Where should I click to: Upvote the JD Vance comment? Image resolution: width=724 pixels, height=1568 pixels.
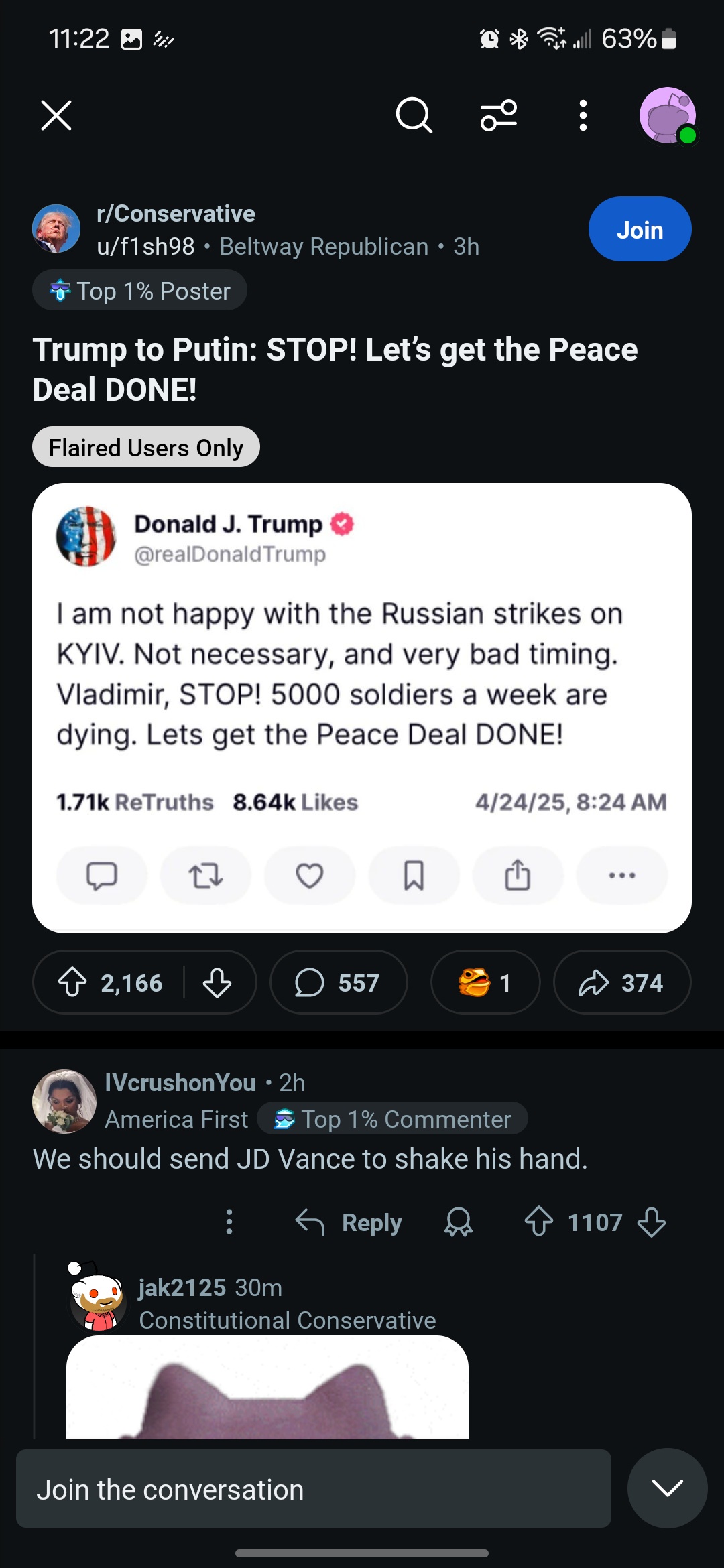[x=539, y=1222]
